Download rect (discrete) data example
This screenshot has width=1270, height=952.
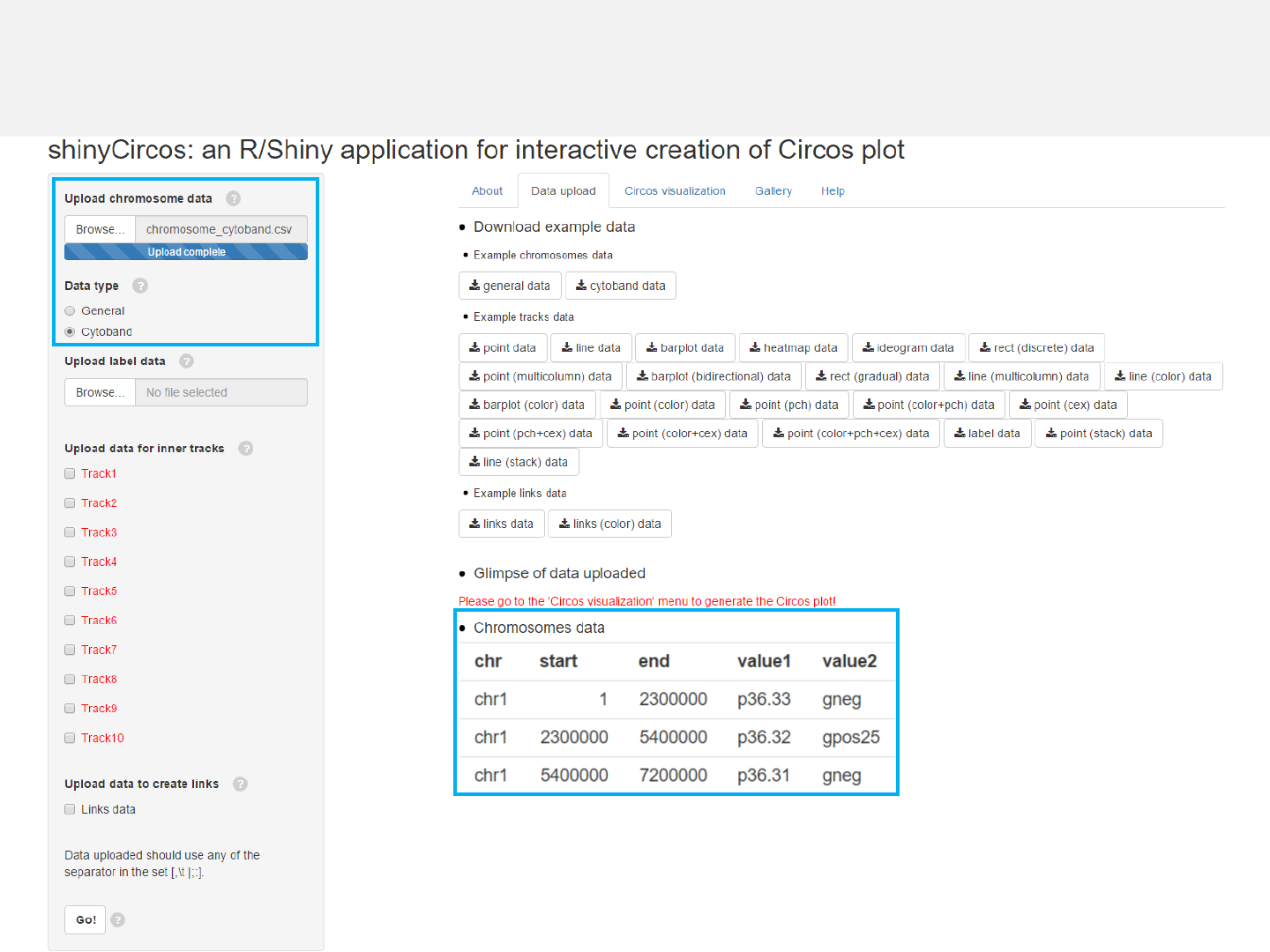coord(1037,347)
